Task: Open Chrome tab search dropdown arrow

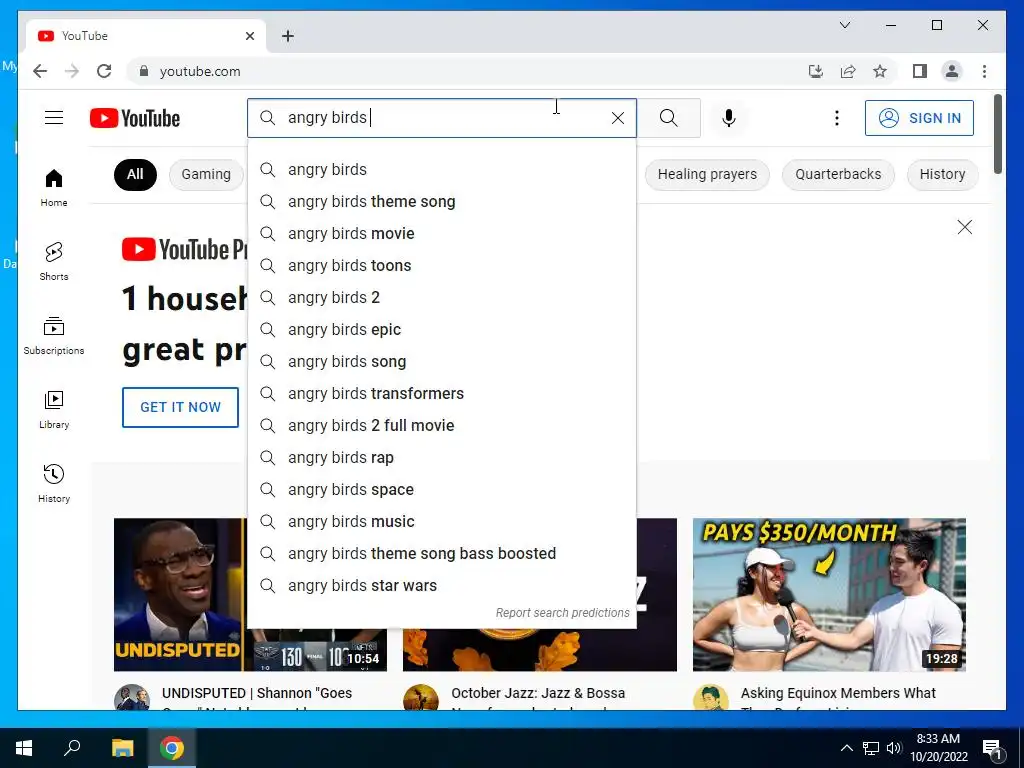Action: coord(844,25)
